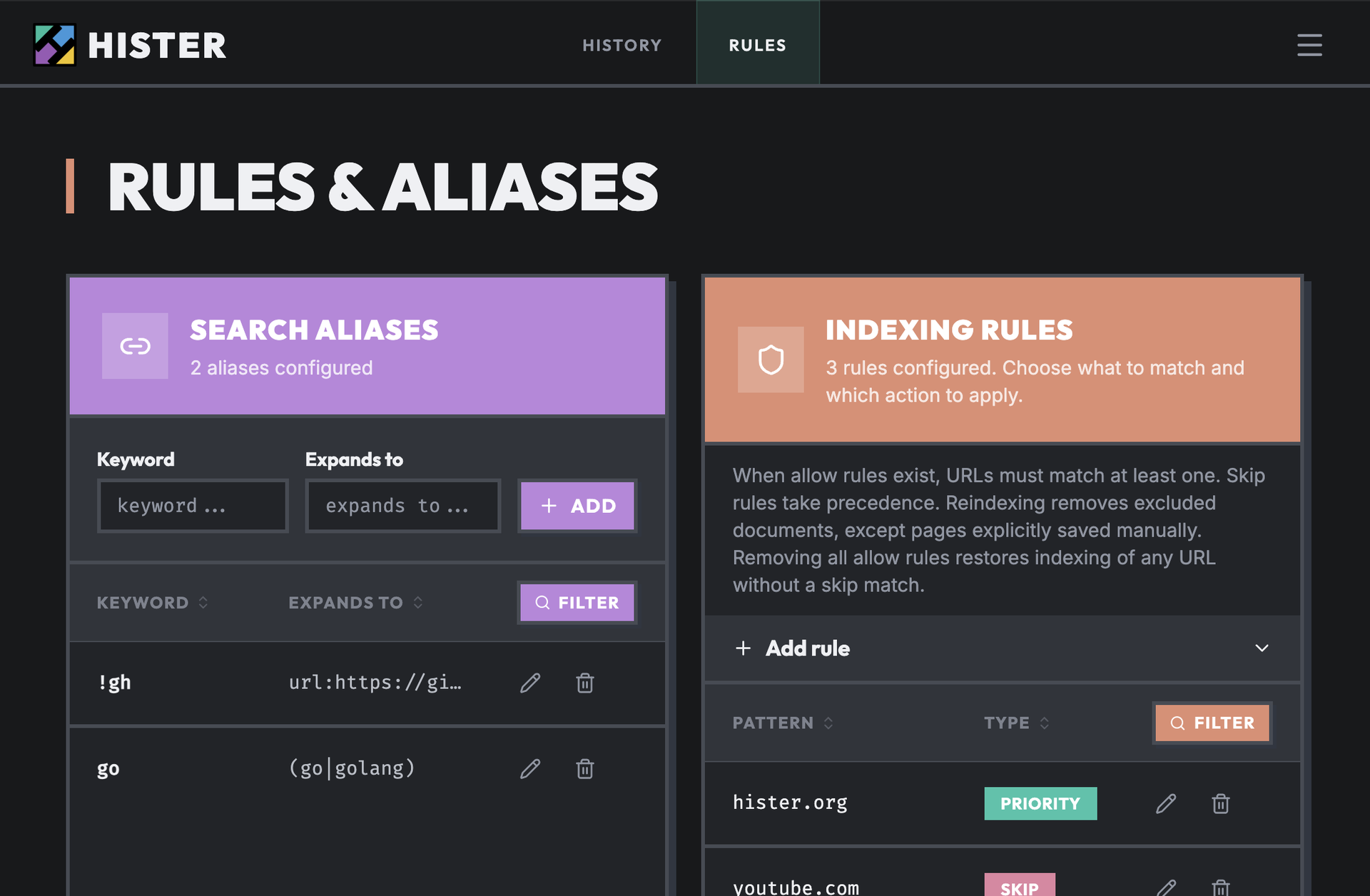Image resolution: width=1370 pixels, height=896 pixels.
Task: Click the Search Aliases link icon
Action: [x=135, y=346]
